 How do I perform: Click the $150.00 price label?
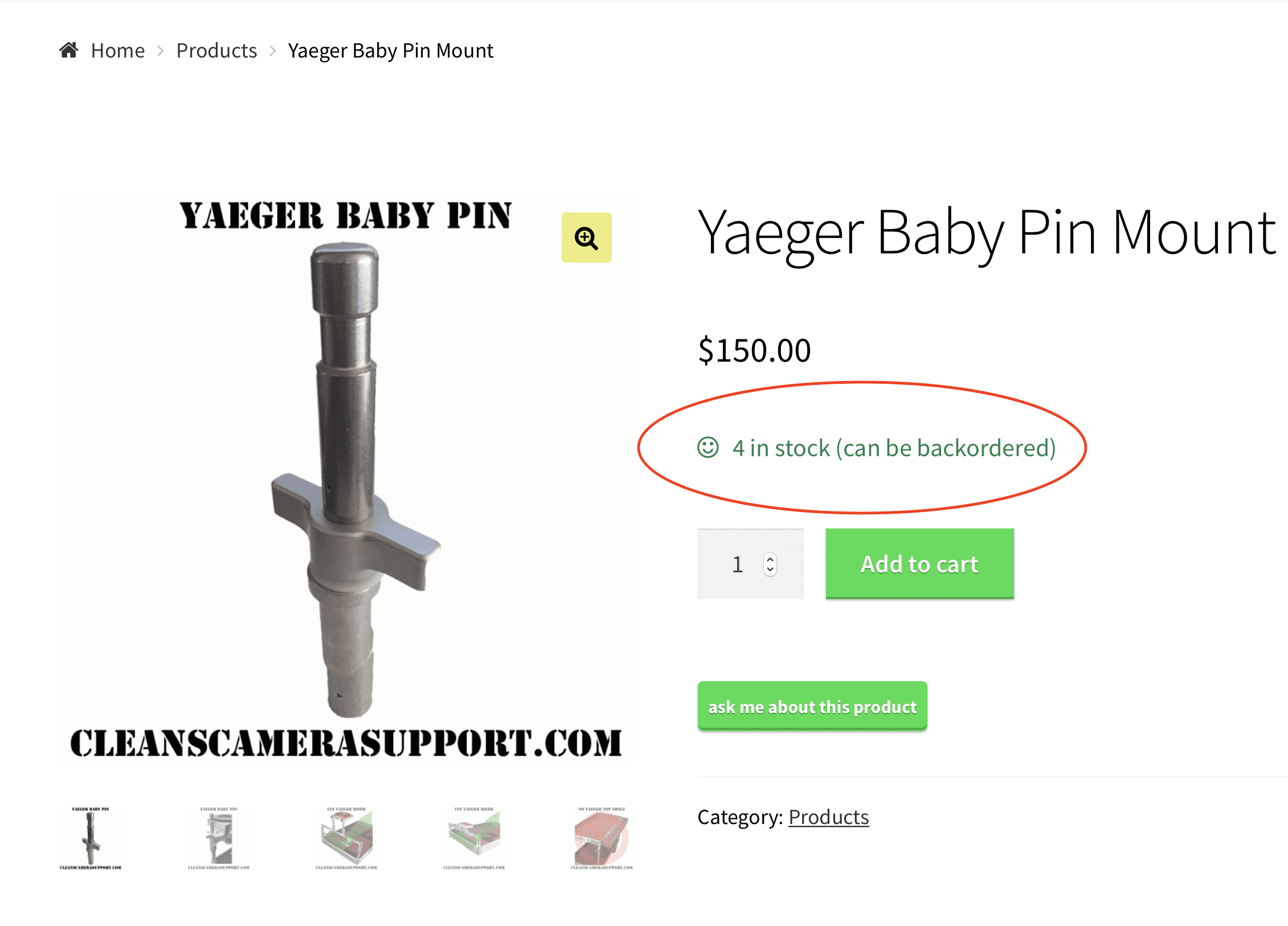754,350
